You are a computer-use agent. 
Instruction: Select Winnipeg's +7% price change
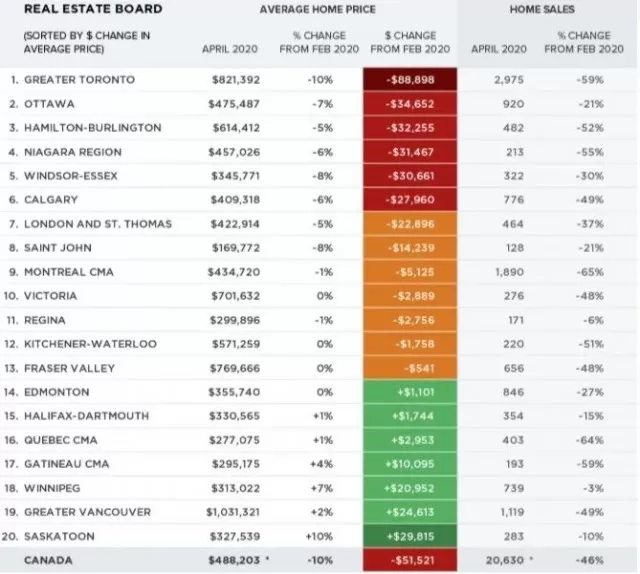[x=322, y=488]
